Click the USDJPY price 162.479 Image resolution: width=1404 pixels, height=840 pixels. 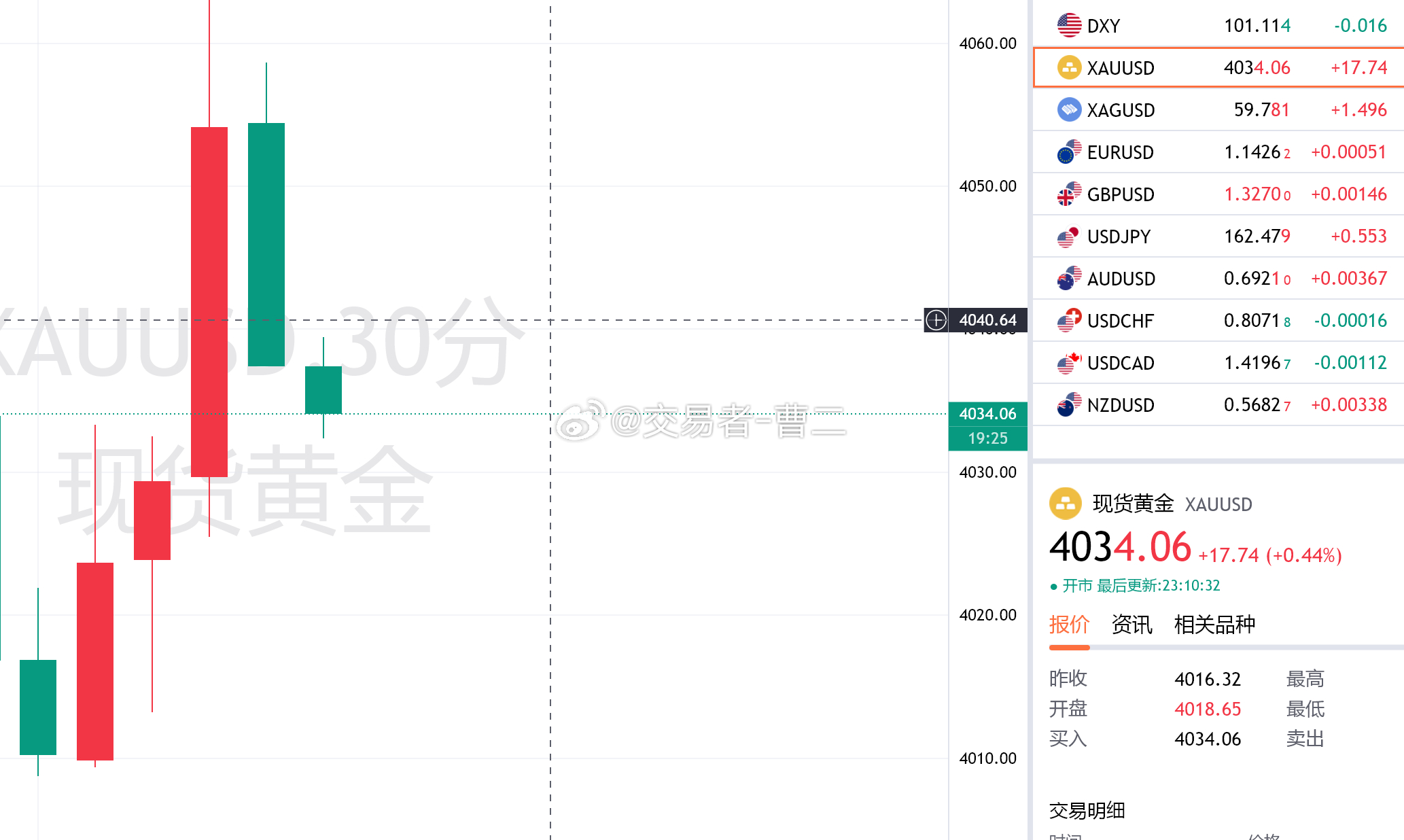tap(1257, 237)
